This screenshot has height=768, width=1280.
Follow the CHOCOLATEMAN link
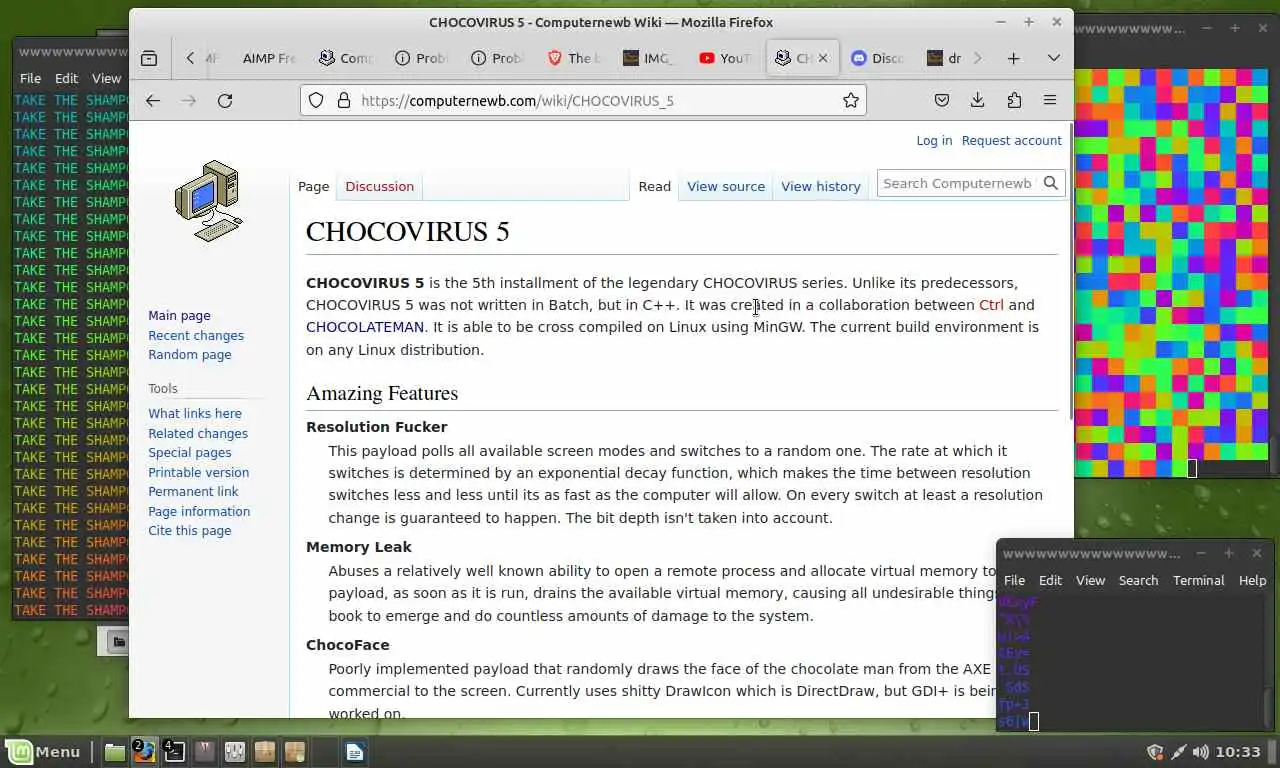(x=365, y=327)
